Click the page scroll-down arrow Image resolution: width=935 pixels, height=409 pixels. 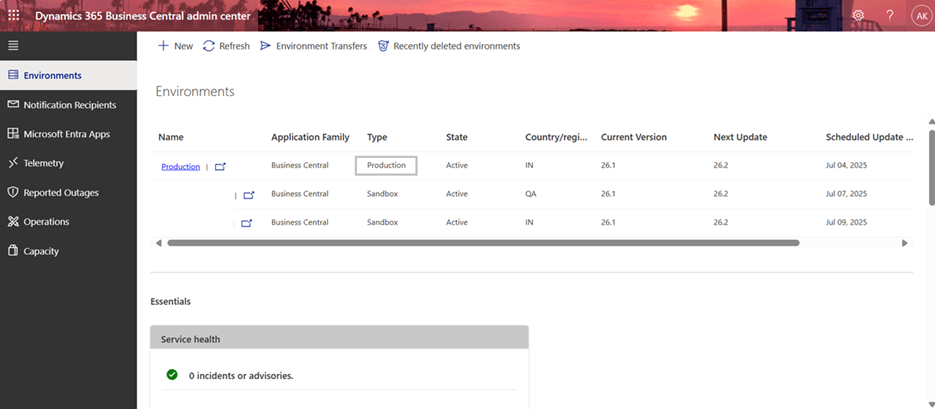[x=931, y=404]
